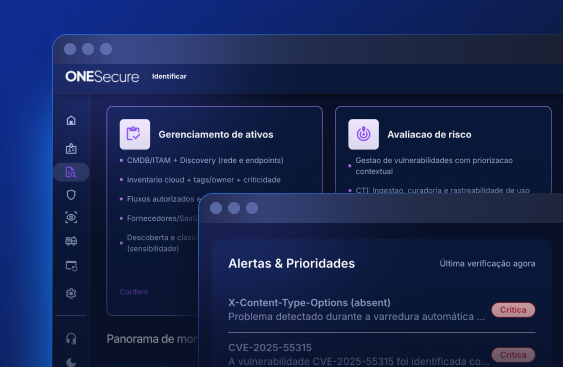The image size is (563, 367).
Task: Click the Gerenciamento de ativos clipboard icon
Action: 135,134
